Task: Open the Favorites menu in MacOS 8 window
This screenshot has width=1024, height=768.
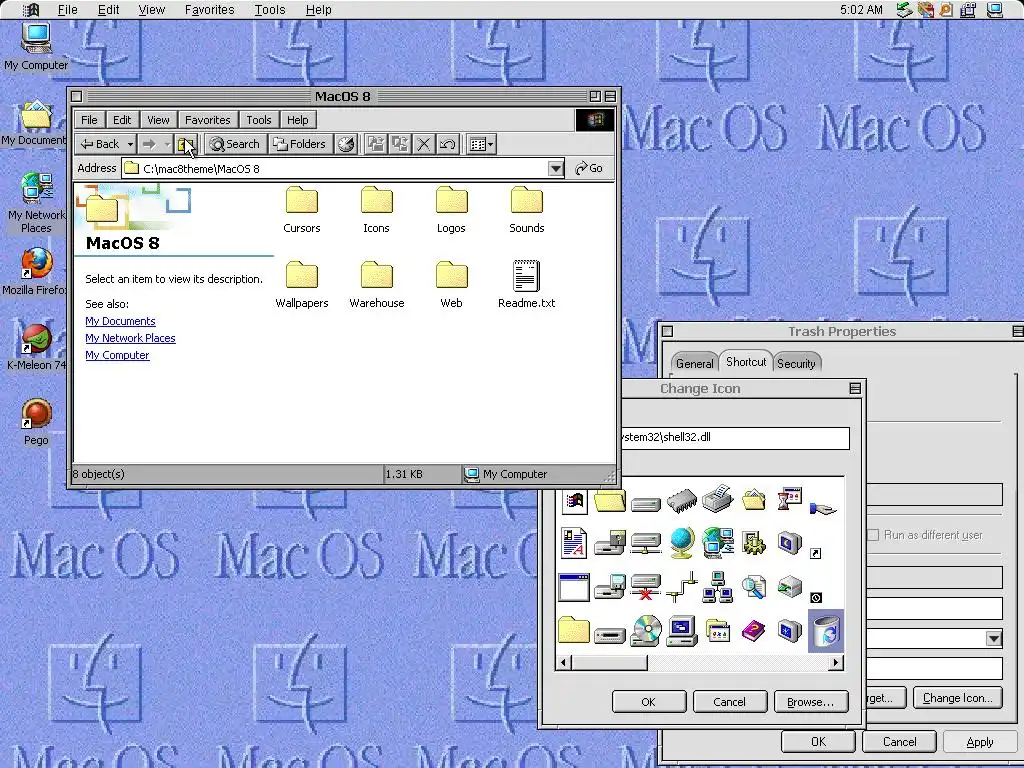Action: 208,120
